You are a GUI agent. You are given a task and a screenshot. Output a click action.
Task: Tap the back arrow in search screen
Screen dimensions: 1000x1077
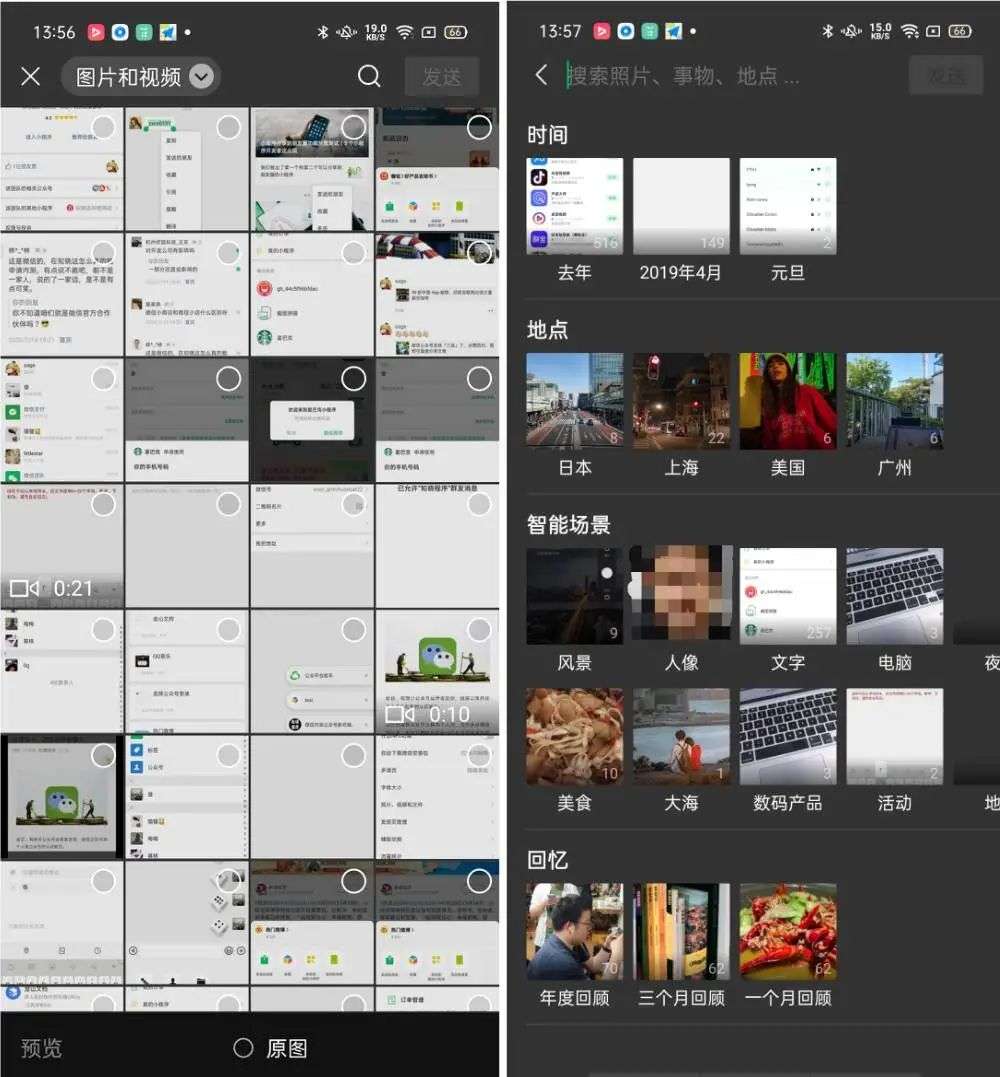tap(541, 75)
